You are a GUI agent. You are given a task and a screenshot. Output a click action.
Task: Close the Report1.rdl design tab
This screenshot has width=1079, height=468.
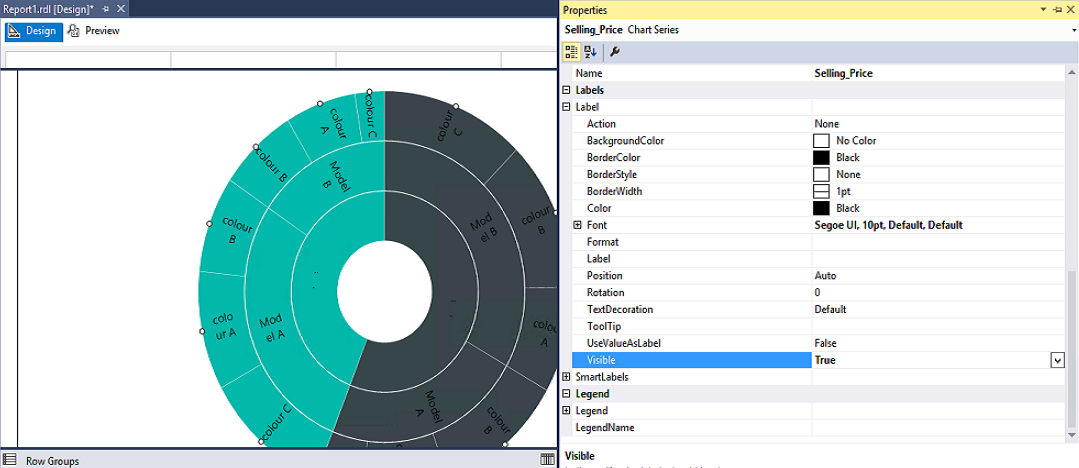tap(121, 9)
